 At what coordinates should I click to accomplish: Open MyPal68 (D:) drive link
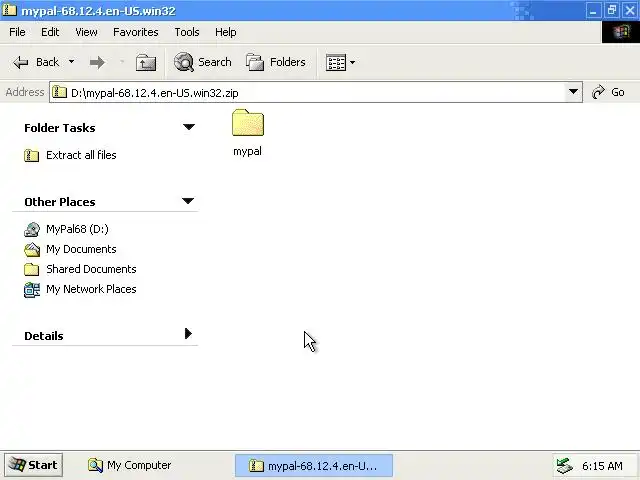77,229
